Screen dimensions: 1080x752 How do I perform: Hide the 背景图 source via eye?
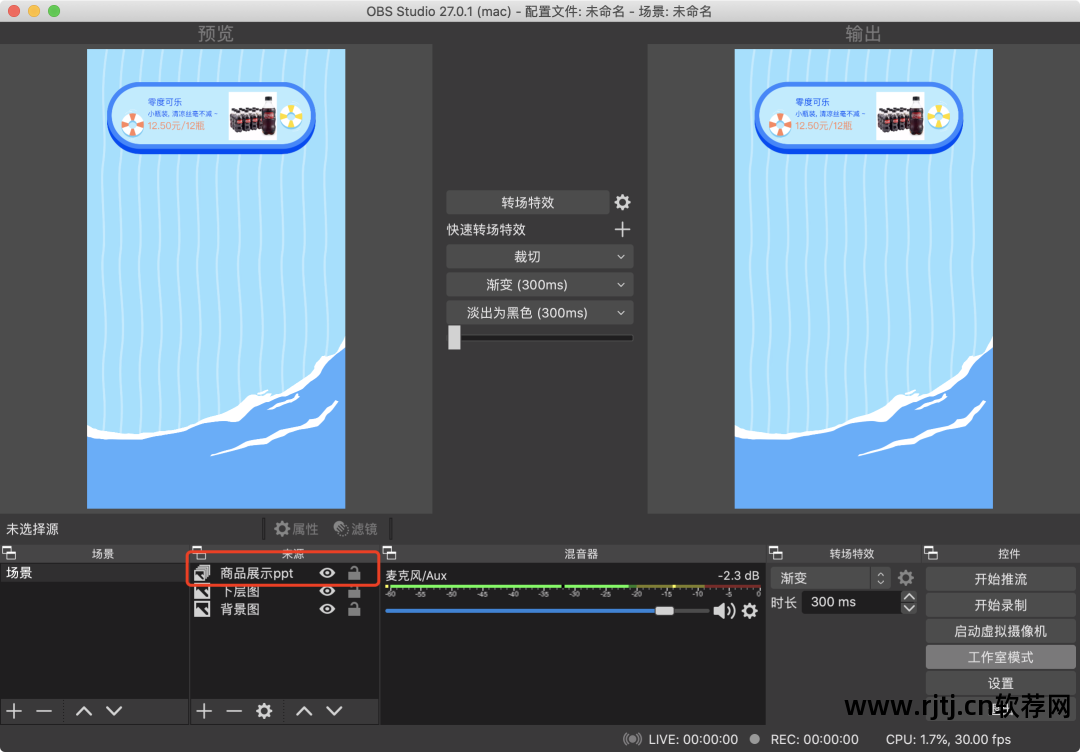[x=327, y=609]
